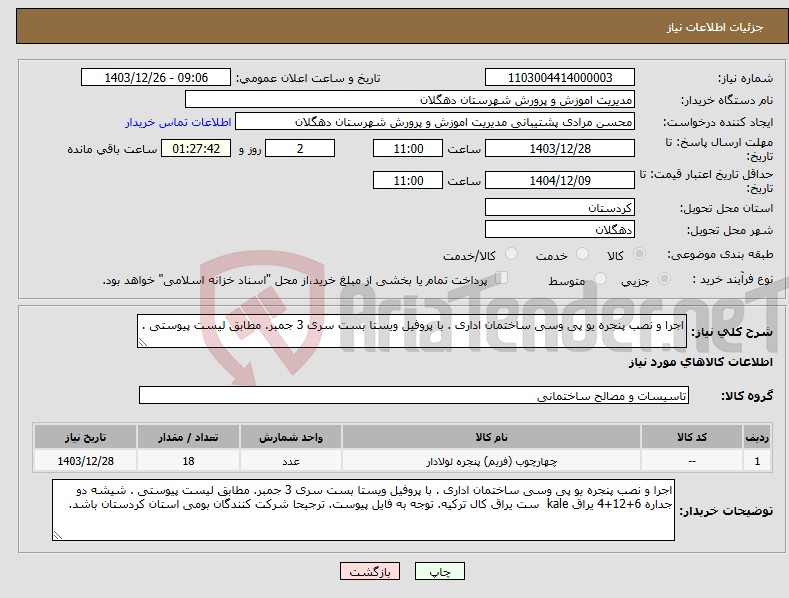Click the row number cell 1
This screenshot has height=598, width=789.
point(757,461)
